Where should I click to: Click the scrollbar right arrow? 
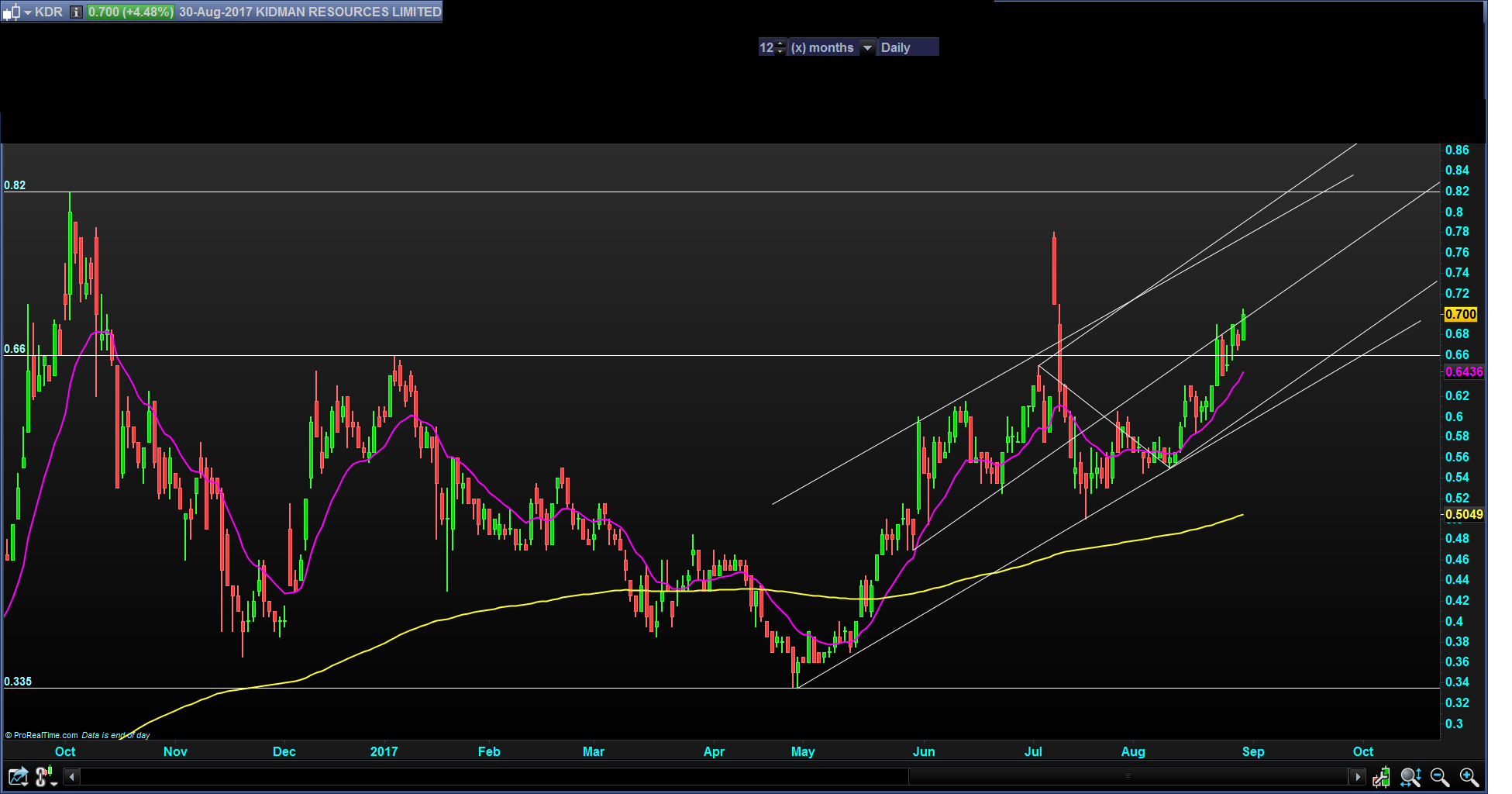click(1357, 776)
